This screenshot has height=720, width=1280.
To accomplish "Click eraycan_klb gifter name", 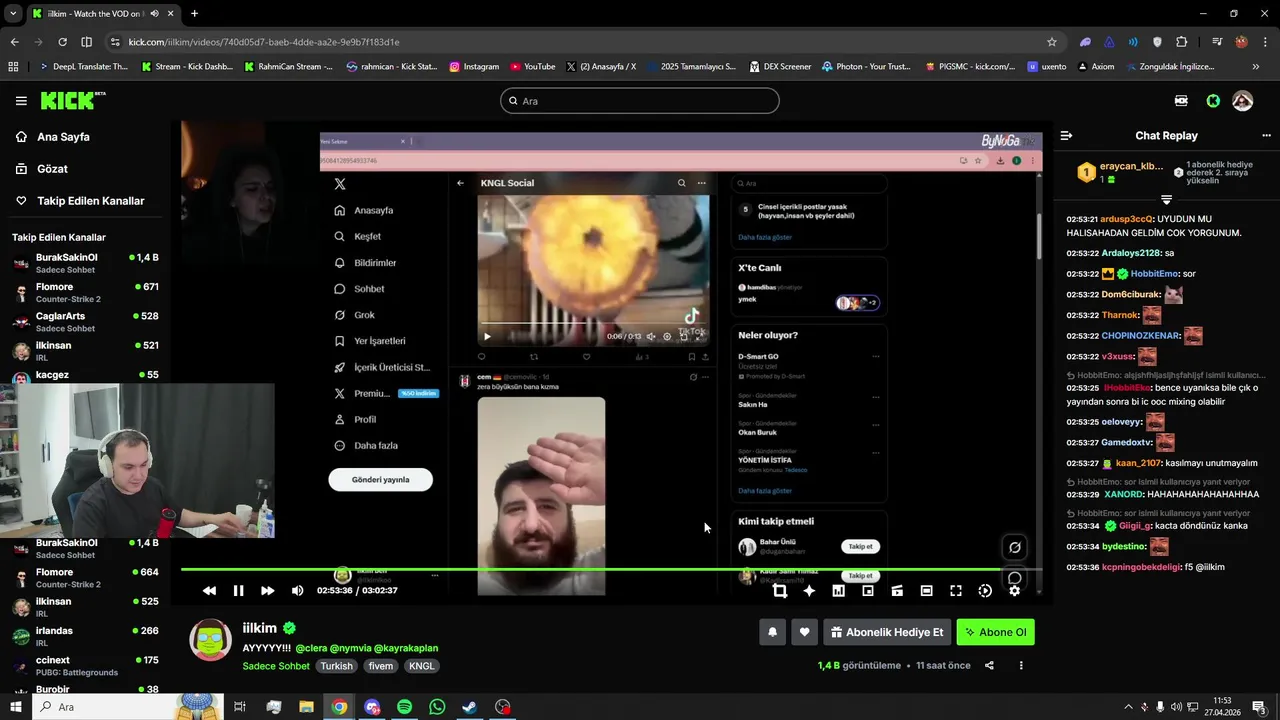I will [x=1131, y=166].
